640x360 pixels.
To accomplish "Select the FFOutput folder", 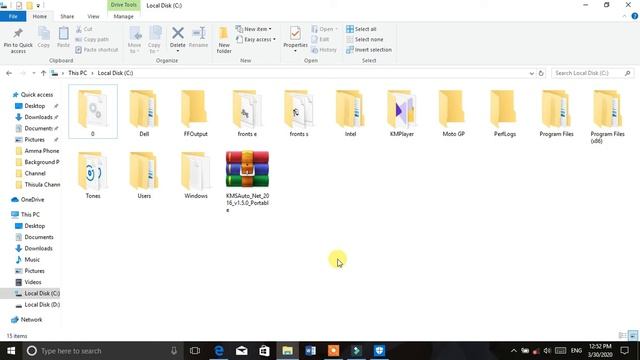I will pos(196,112).
